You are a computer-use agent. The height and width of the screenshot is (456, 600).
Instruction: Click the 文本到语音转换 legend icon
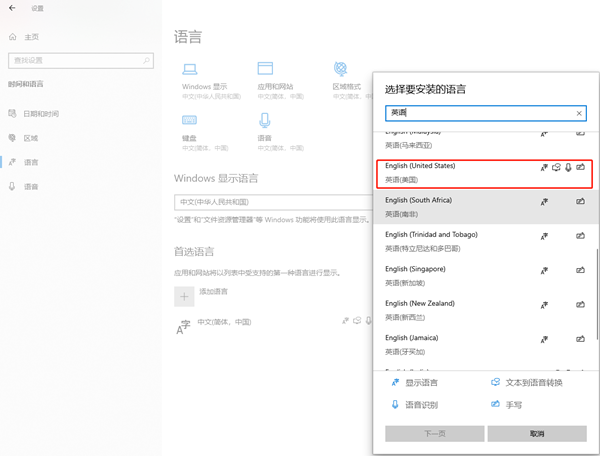click(496, 382)
